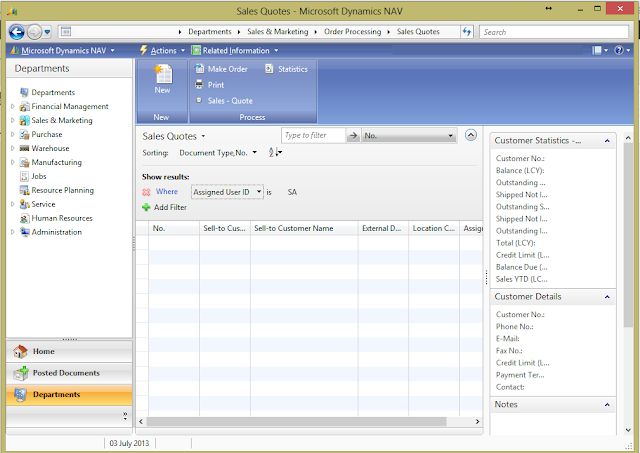Open the navigation history dropdown arrow

coord(47,32)
